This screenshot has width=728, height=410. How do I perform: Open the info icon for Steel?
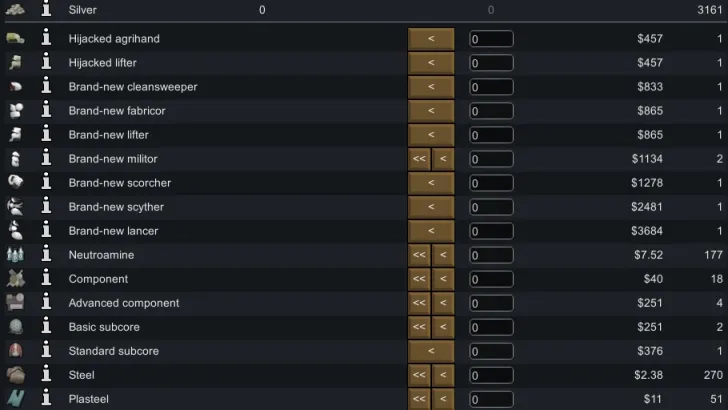pos(46,374)
